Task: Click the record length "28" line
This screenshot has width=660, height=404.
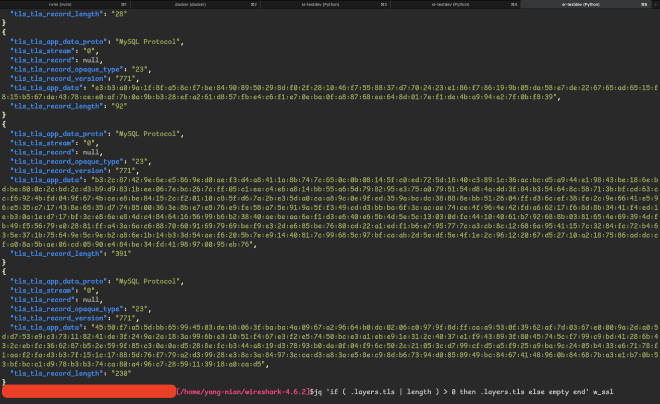Action: tap(68, 14)
